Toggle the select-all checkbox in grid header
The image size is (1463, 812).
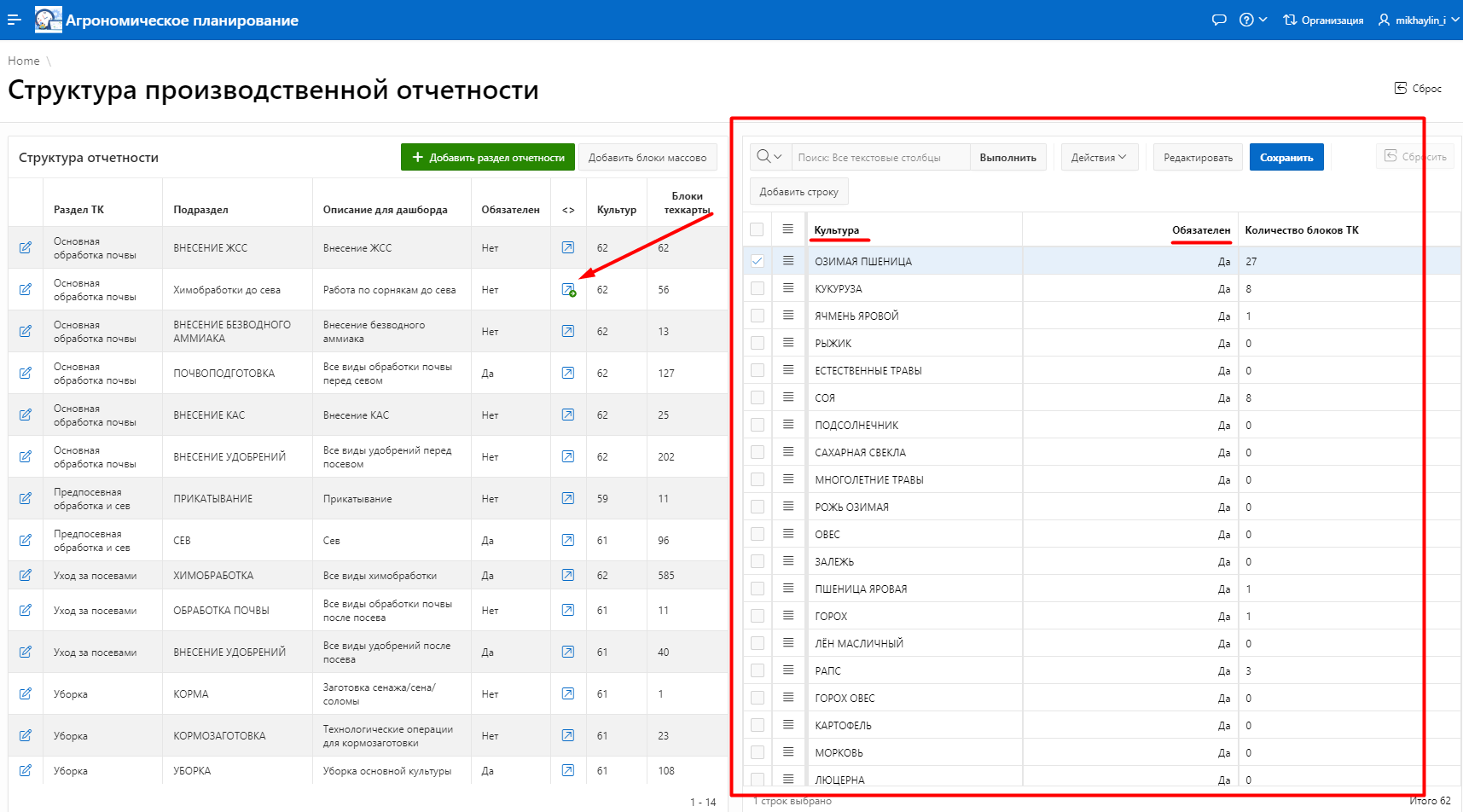click(758, 229)
